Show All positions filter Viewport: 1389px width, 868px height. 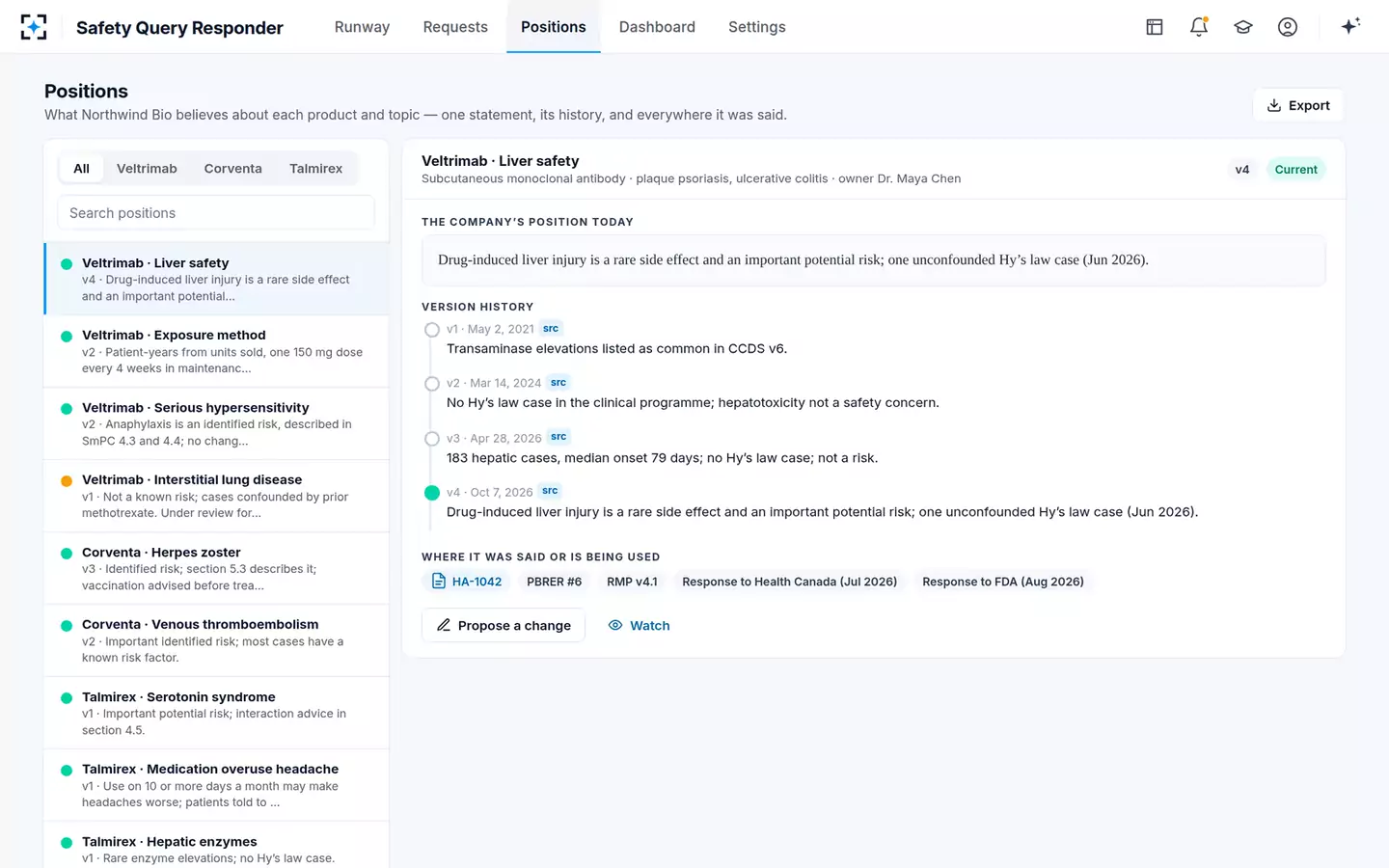pyautogui.click(x=81, y=169)
